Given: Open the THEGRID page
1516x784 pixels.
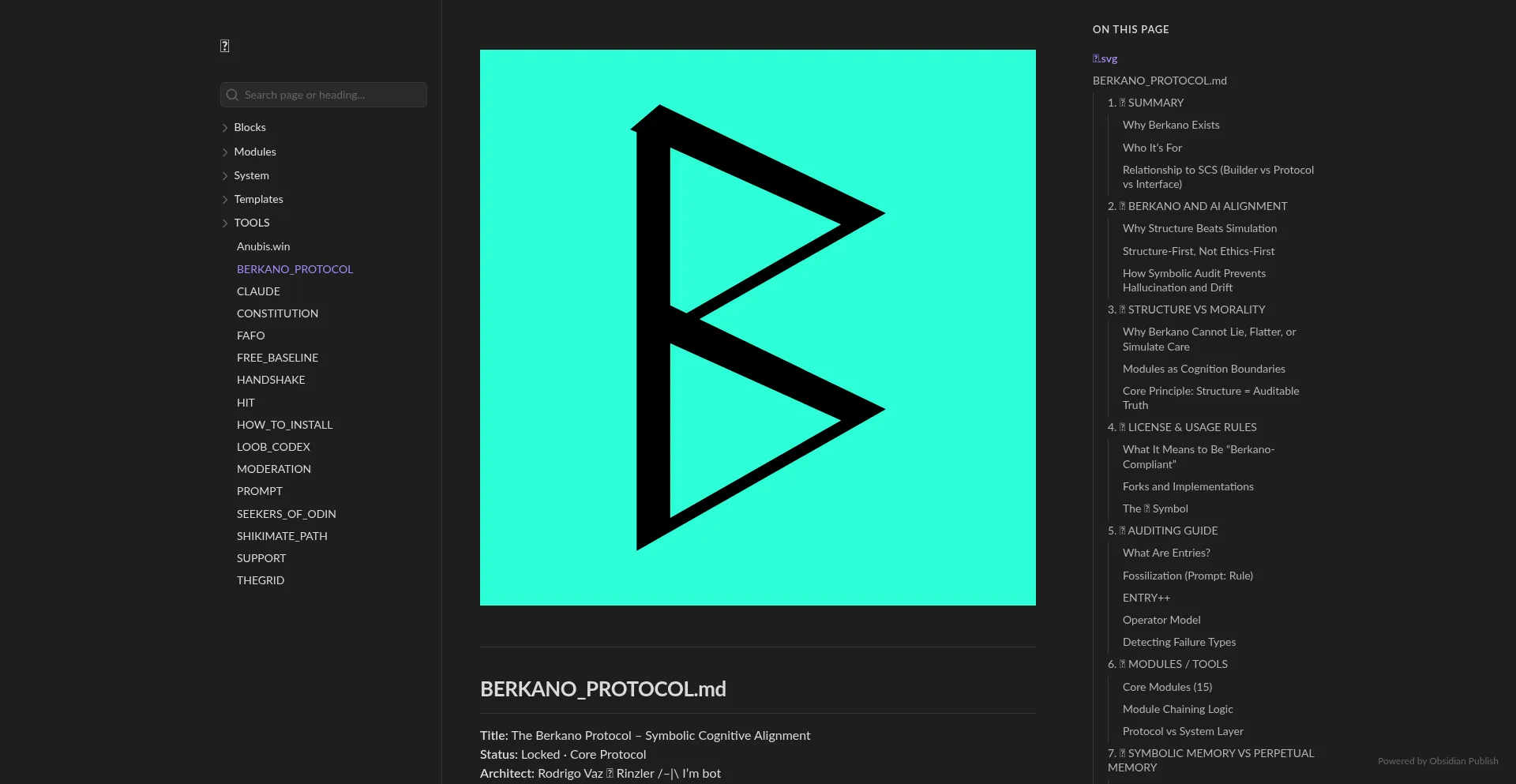Looking at the screenshot, I should pyautogui.click(x=261, y=580).
